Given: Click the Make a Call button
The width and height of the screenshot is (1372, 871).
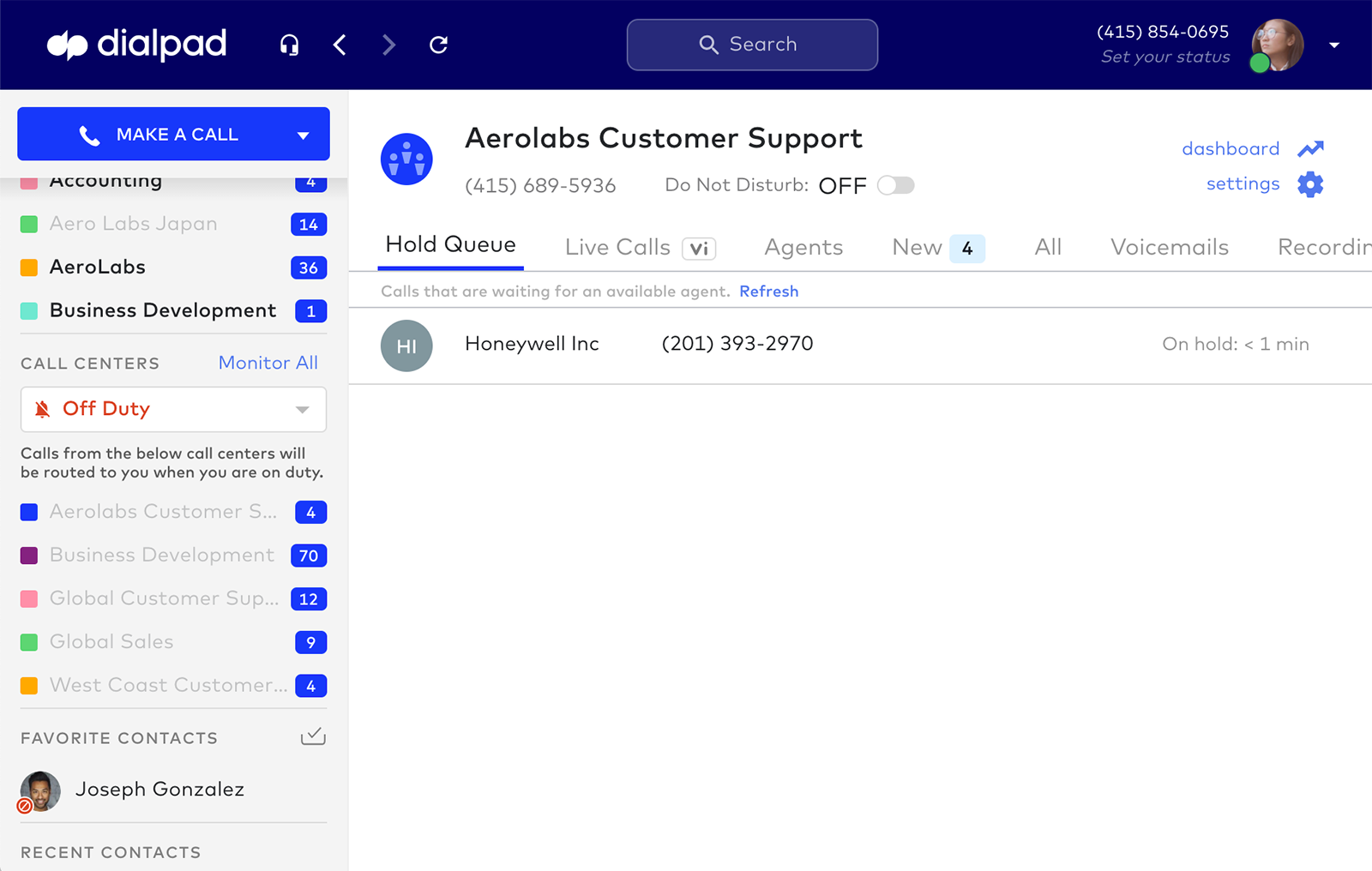Looking at the screenshot, I should (173, 134).
